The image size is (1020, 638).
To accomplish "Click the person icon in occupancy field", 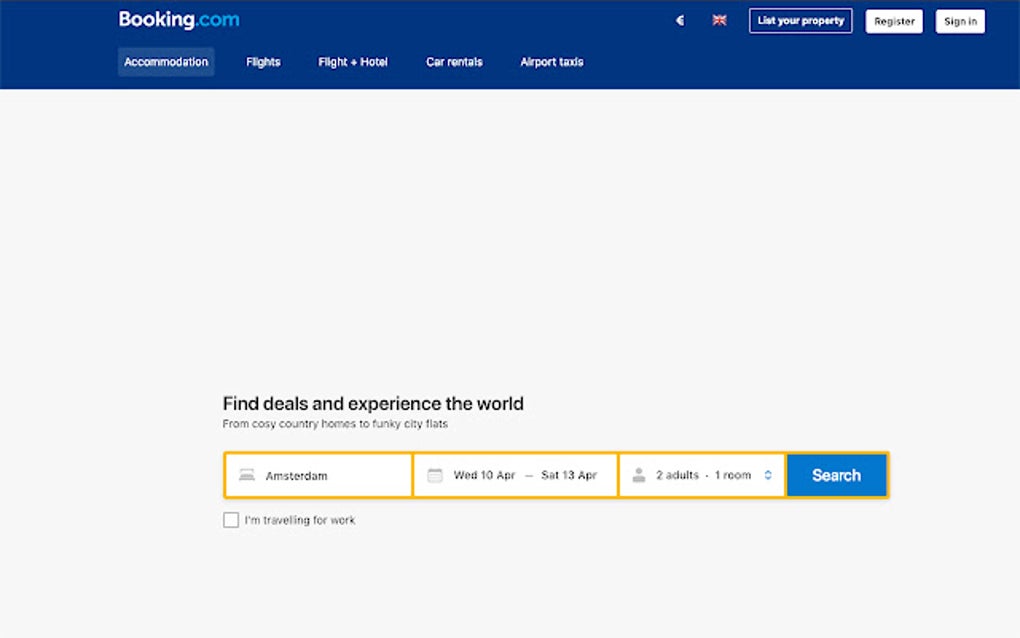I will click(638, 475).
